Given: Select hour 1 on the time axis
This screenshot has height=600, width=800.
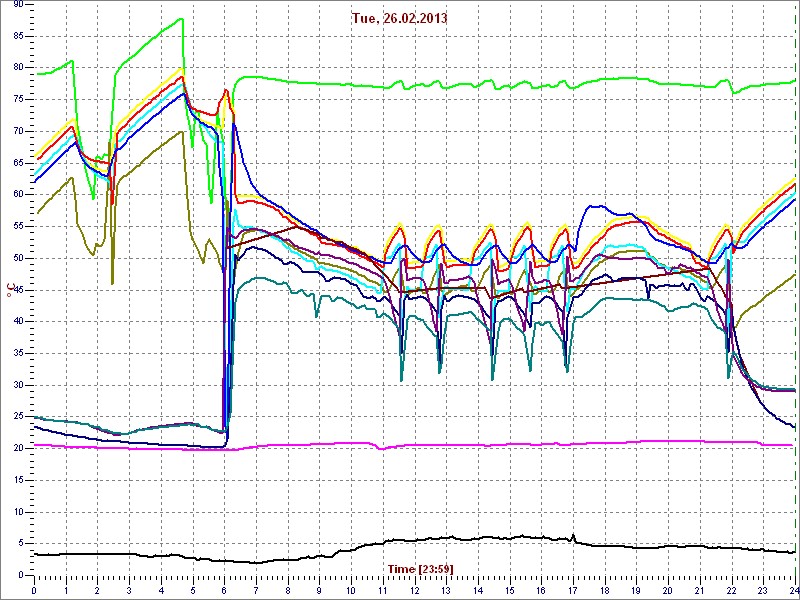Looking at the screenshot, I should (x=66, y=590).
